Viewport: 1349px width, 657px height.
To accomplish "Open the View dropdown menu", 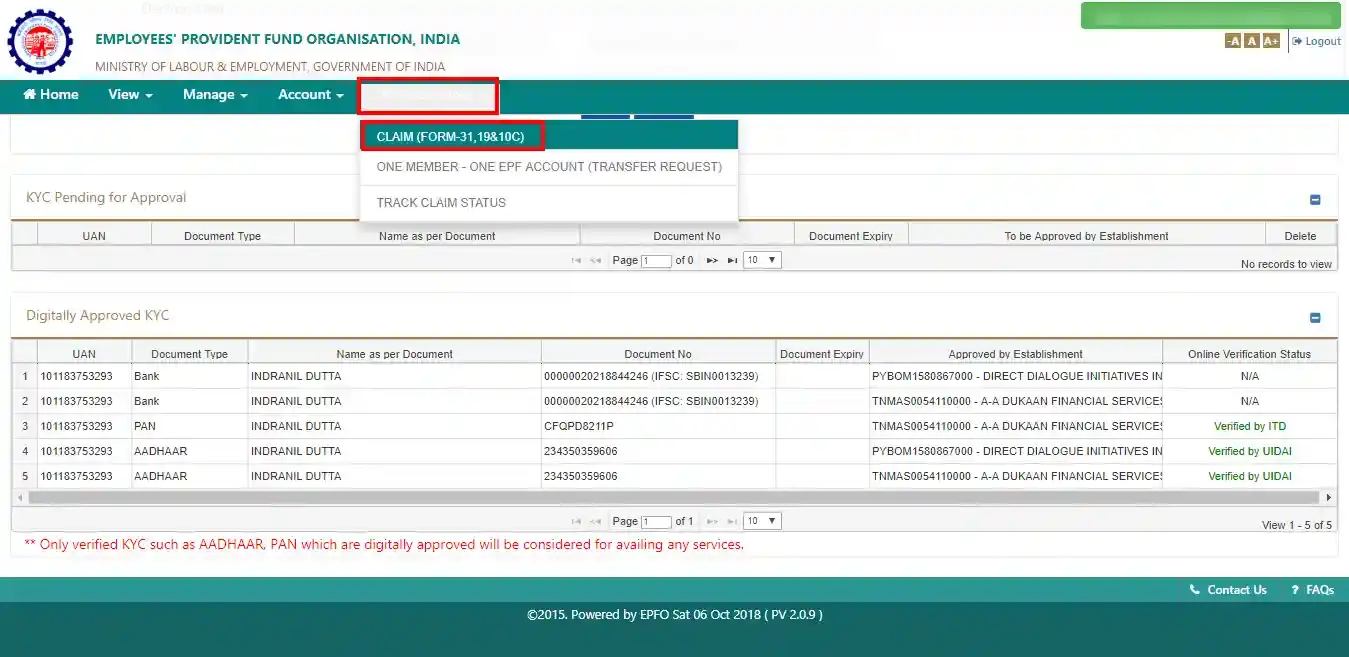I will coord(130,95).
